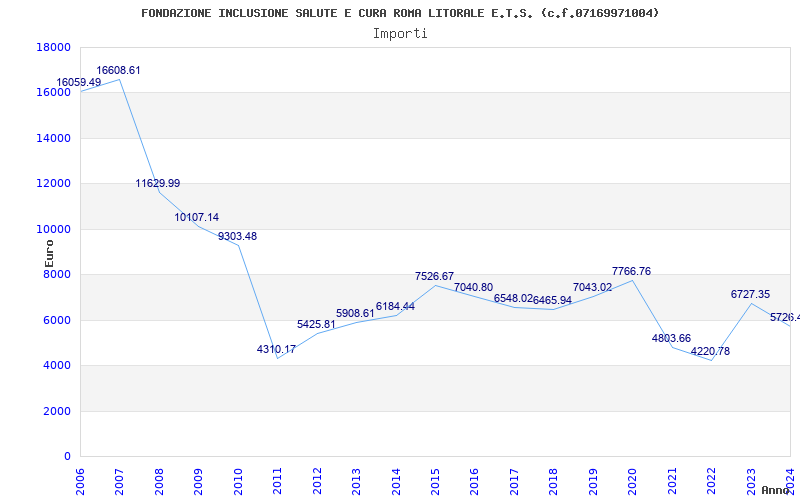Select data label 7040.80
800x500 pixels.
point(473,287)
